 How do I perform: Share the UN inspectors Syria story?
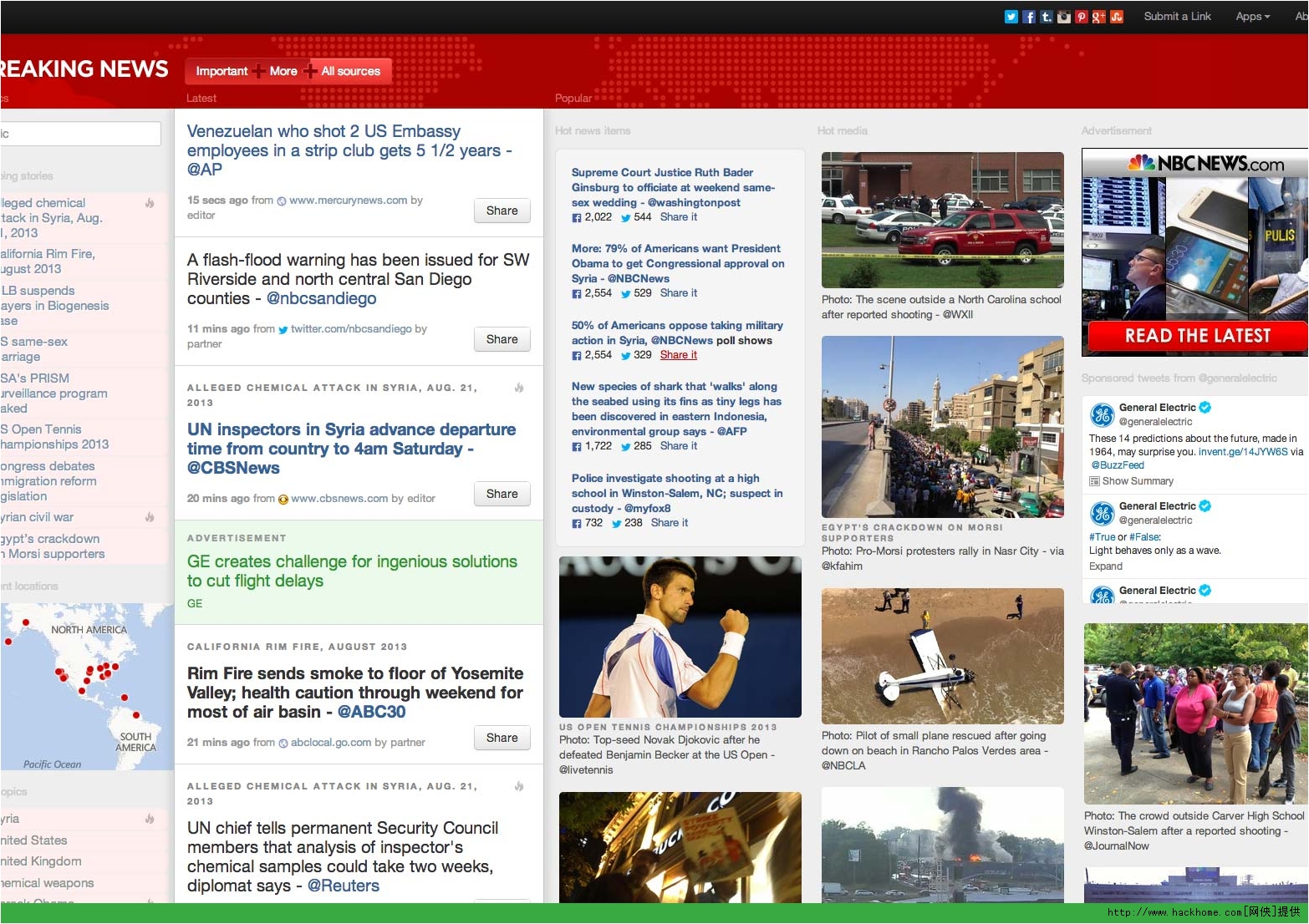502,494
